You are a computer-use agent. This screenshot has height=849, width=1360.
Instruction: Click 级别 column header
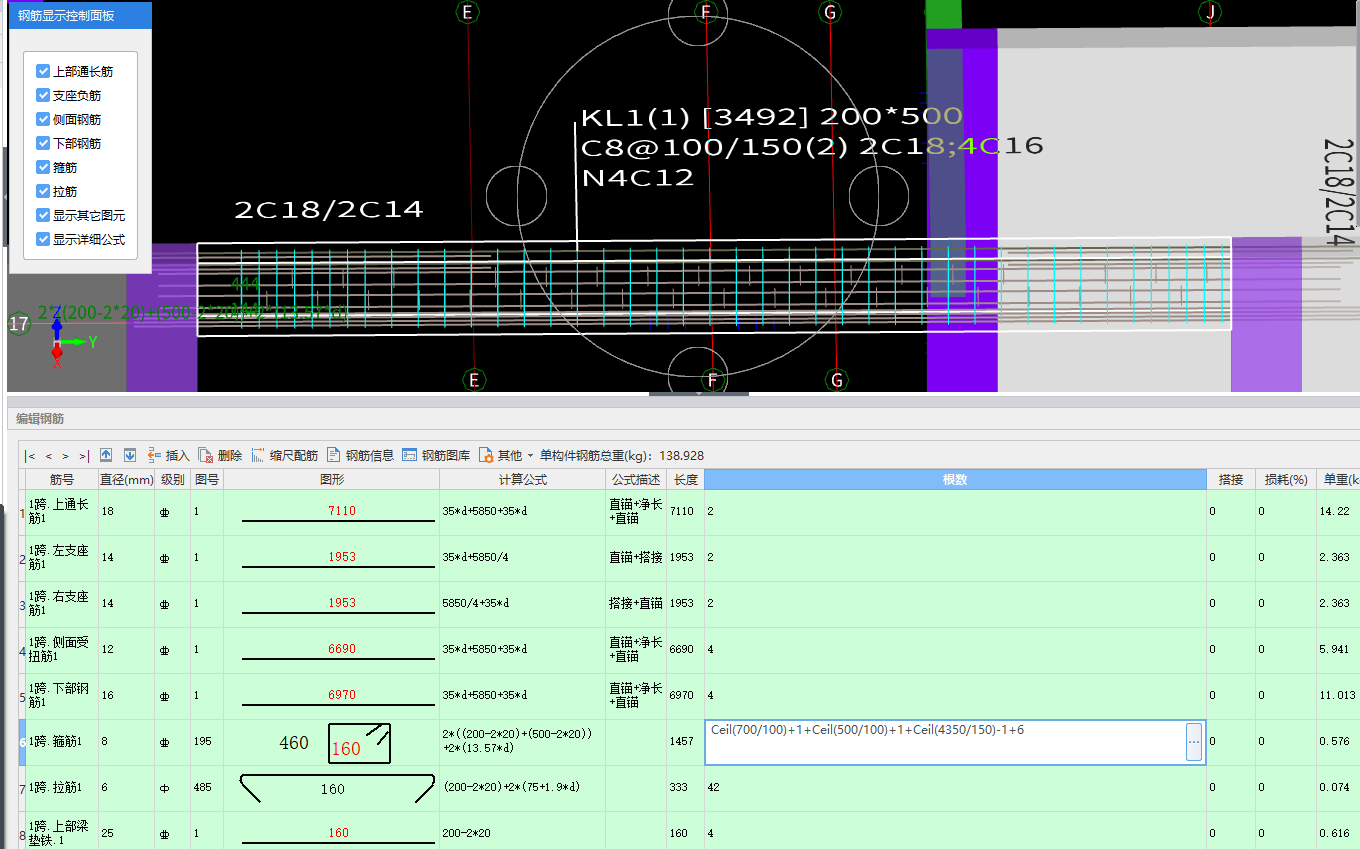click(x=172, y=480)
